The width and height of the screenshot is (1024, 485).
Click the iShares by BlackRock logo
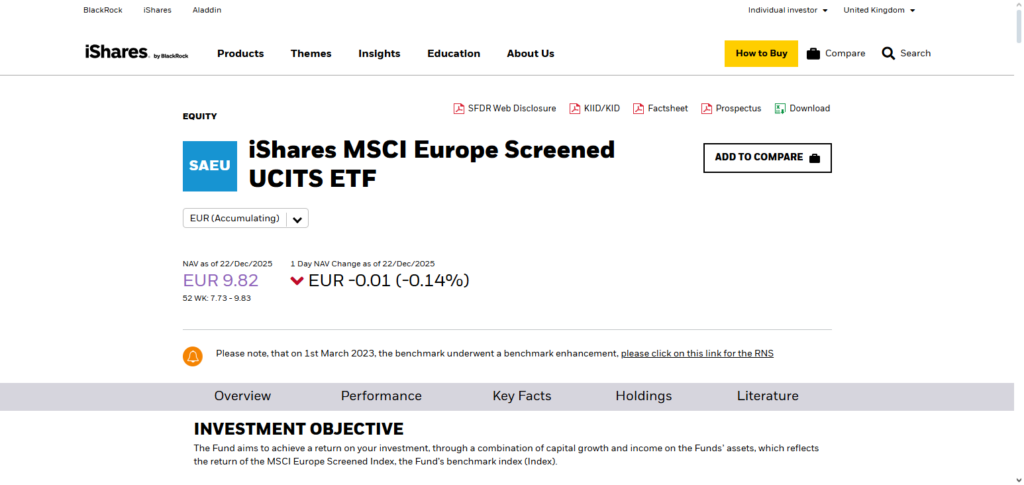click(136, 53)
